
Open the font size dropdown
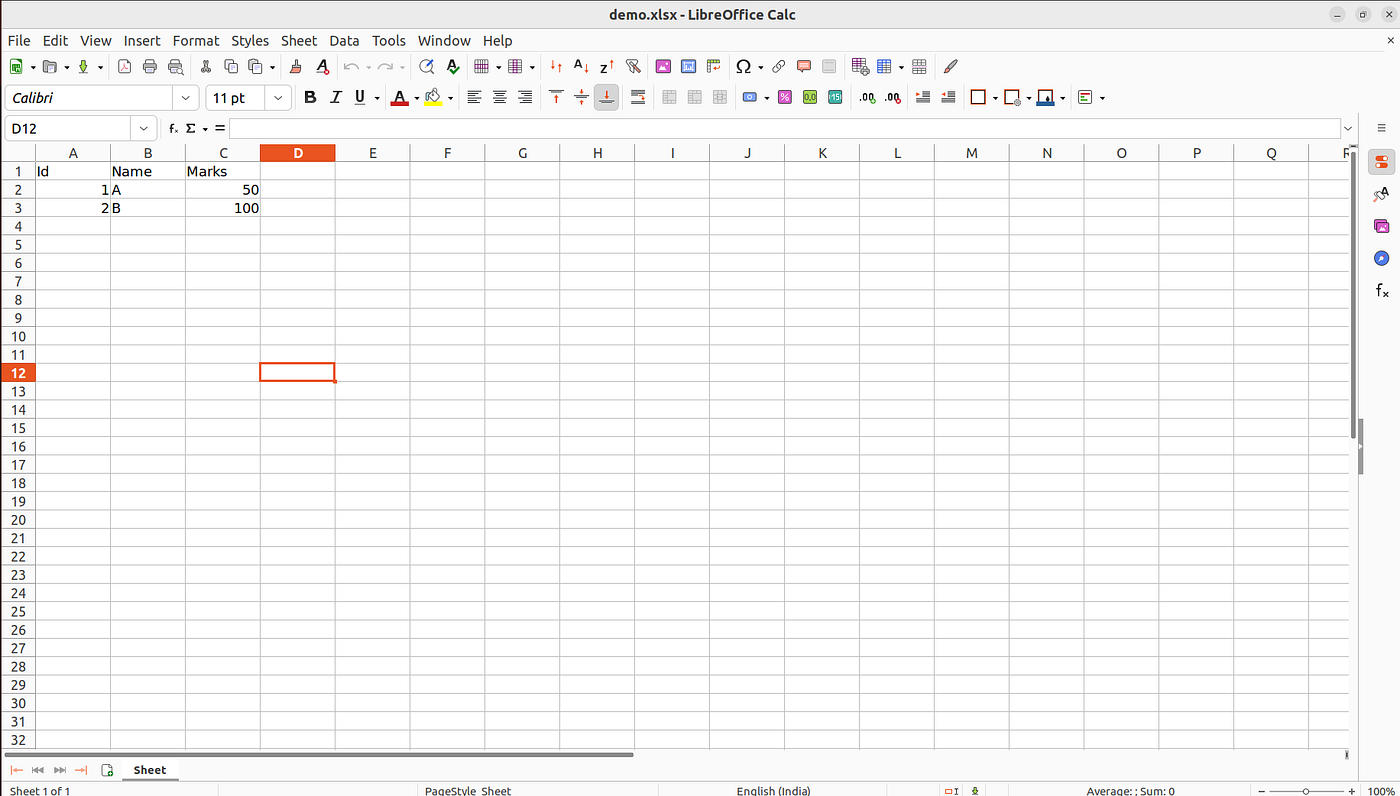point(278,97)
